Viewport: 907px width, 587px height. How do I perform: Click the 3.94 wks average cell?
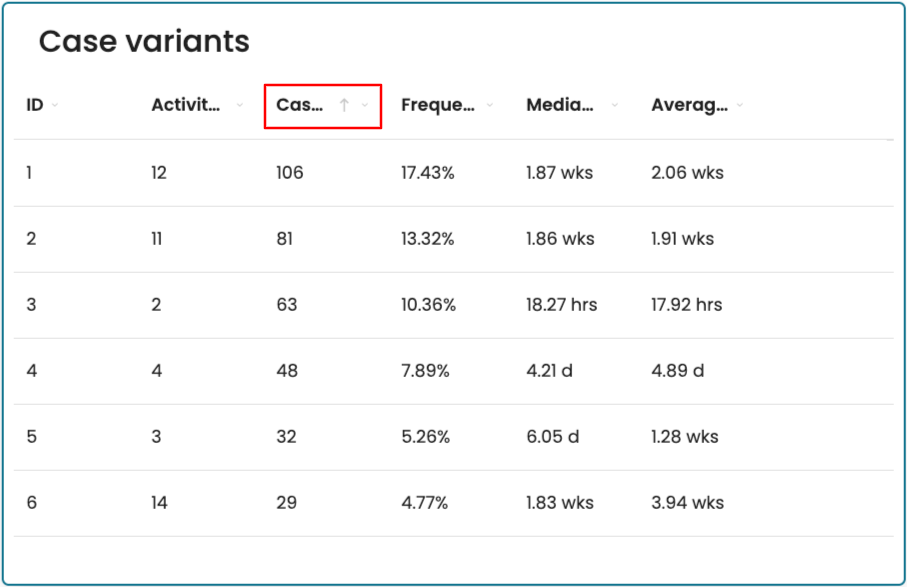(687, 503)
